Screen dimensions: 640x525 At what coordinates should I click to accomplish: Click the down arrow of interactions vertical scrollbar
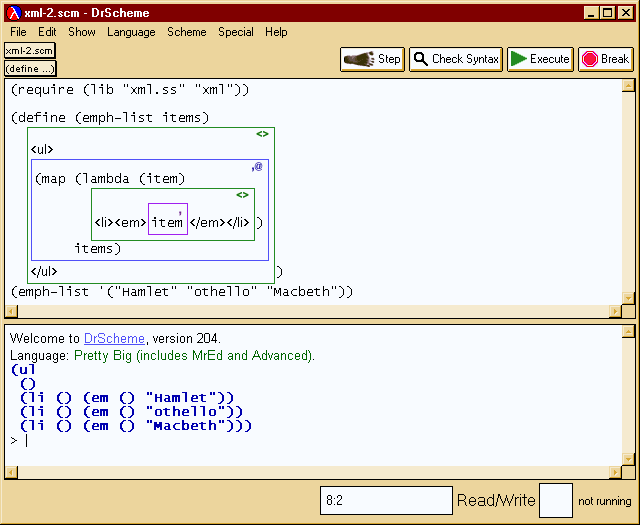coord(628,459)
